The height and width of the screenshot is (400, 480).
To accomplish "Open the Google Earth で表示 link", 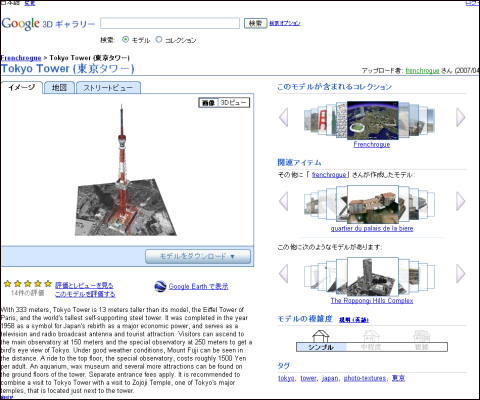I will point(198,286).
